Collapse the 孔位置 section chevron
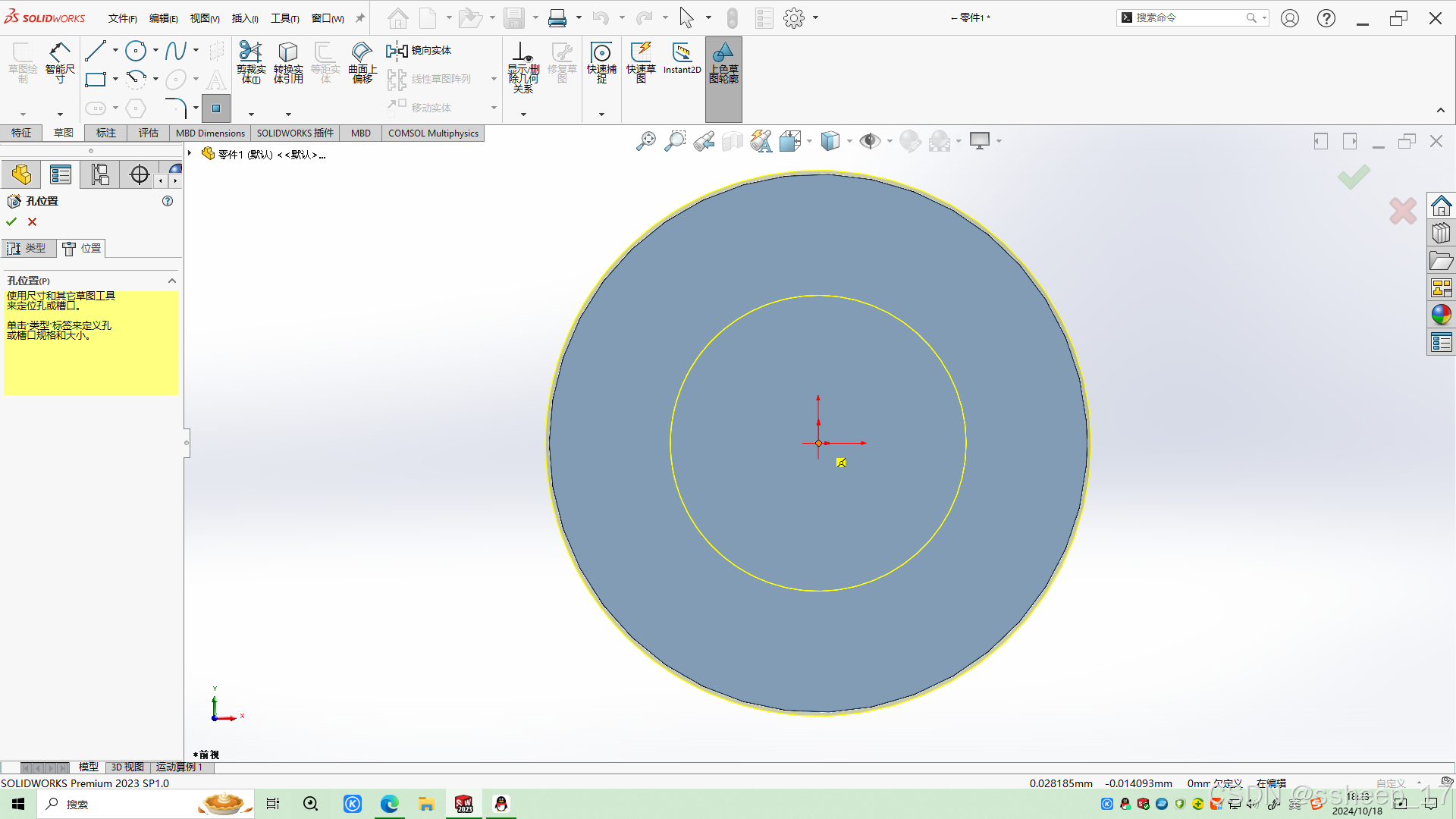 [172, 281]
